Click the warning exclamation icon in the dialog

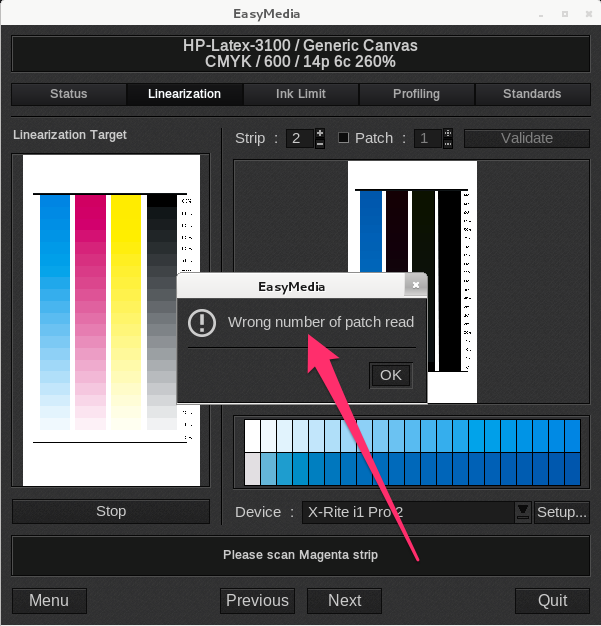[x=203, y=323]
